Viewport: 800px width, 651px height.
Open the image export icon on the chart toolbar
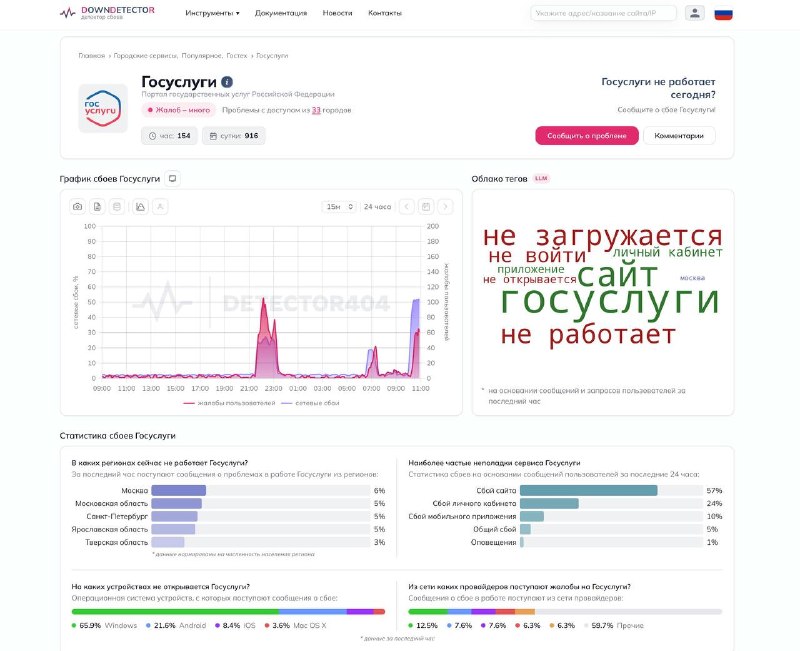(139, 206)
